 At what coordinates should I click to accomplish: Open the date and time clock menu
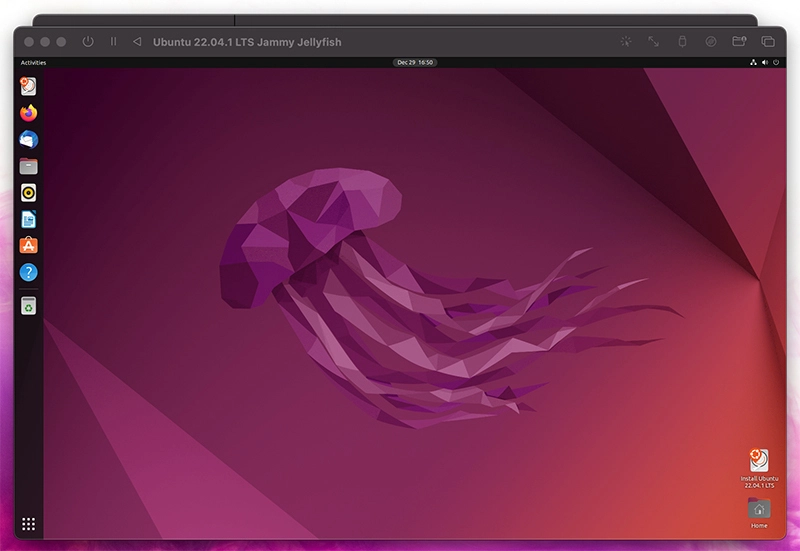(x=415, y=63)
